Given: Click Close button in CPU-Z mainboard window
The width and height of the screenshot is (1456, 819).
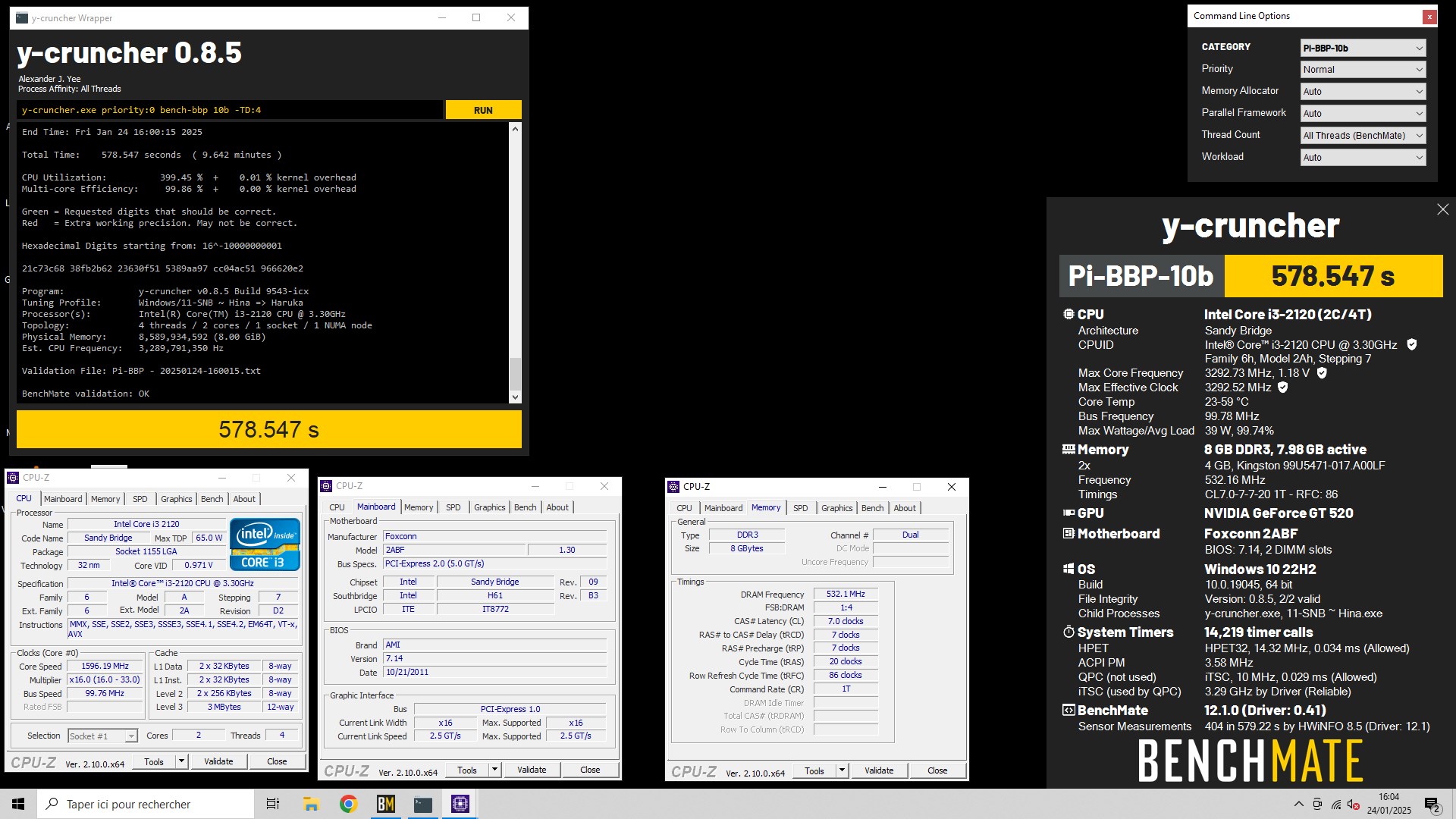Looking at the screenshot, I should coord(590,770).
